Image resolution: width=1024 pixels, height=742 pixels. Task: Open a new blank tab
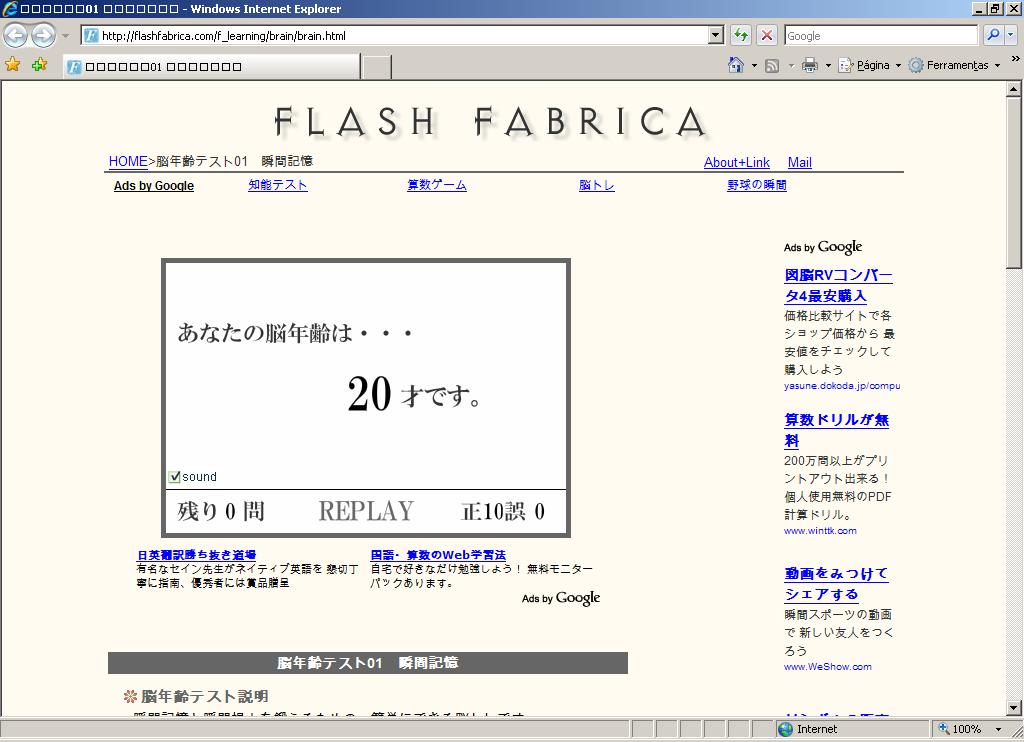tap(376, 67)
